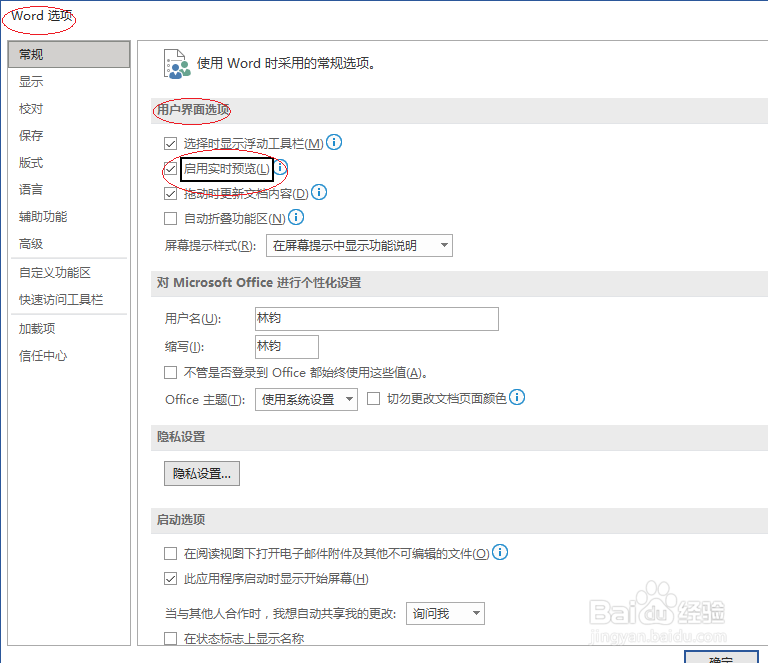Open 辅助功能 options category
The width and height of the screenshot is (768, 663).
(x=69, y=216)
